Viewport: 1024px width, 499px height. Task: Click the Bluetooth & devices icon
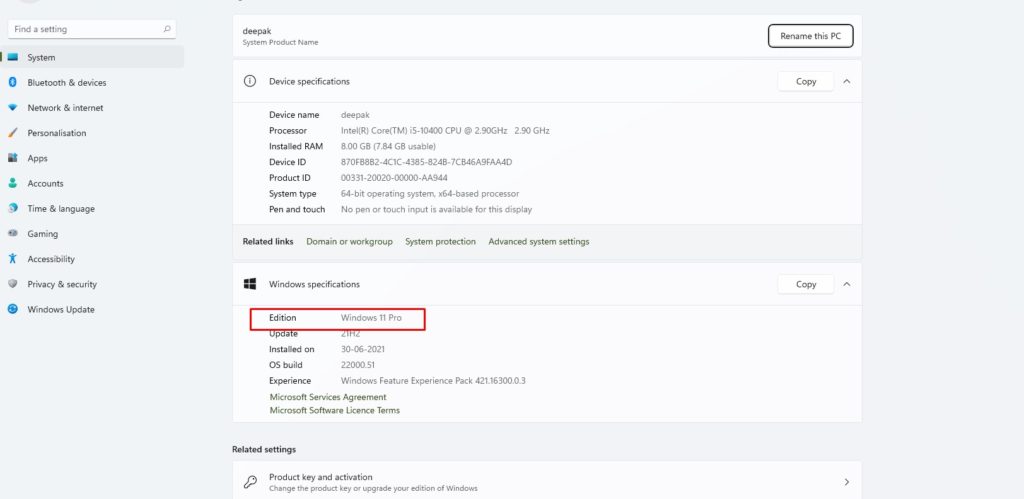12,82
